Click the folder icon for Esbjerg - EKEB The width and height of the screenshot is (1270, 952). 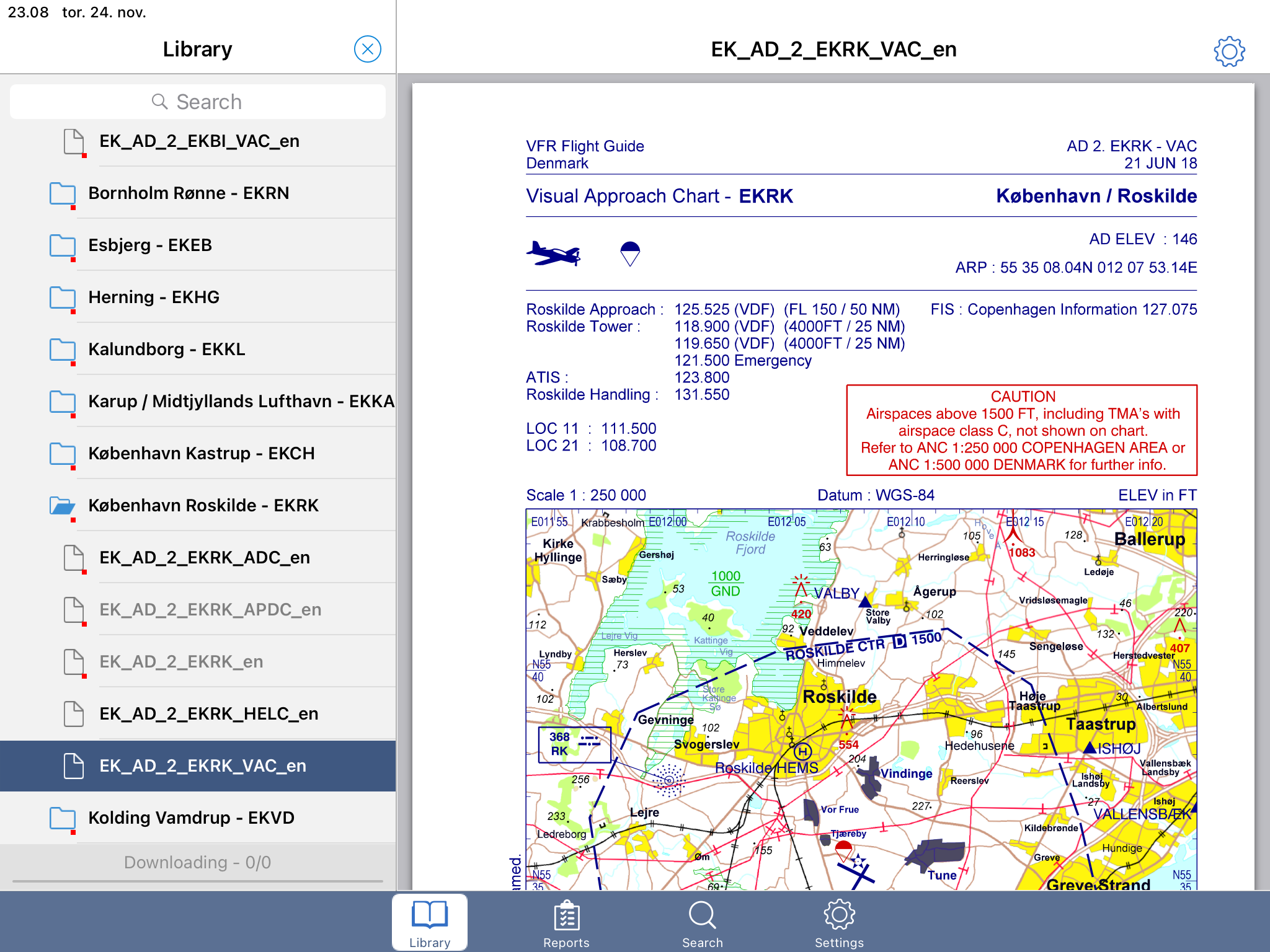(x=63, y=246)
